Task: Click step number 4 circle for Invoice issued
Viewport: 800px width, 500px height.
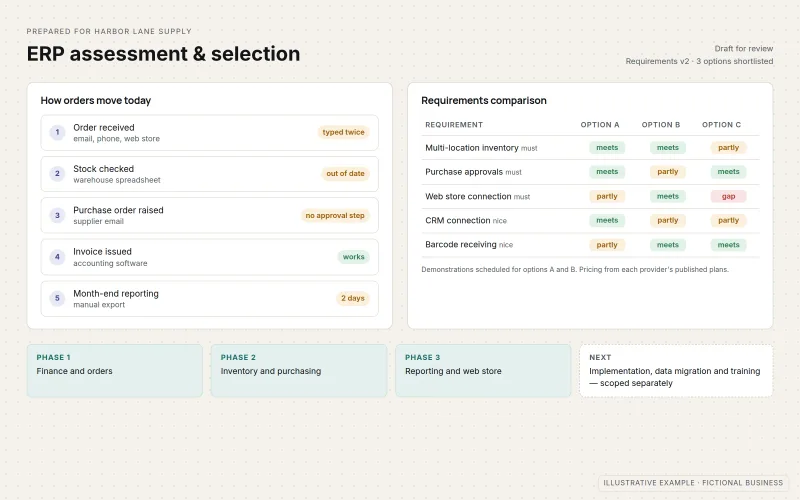Action: 57,257
